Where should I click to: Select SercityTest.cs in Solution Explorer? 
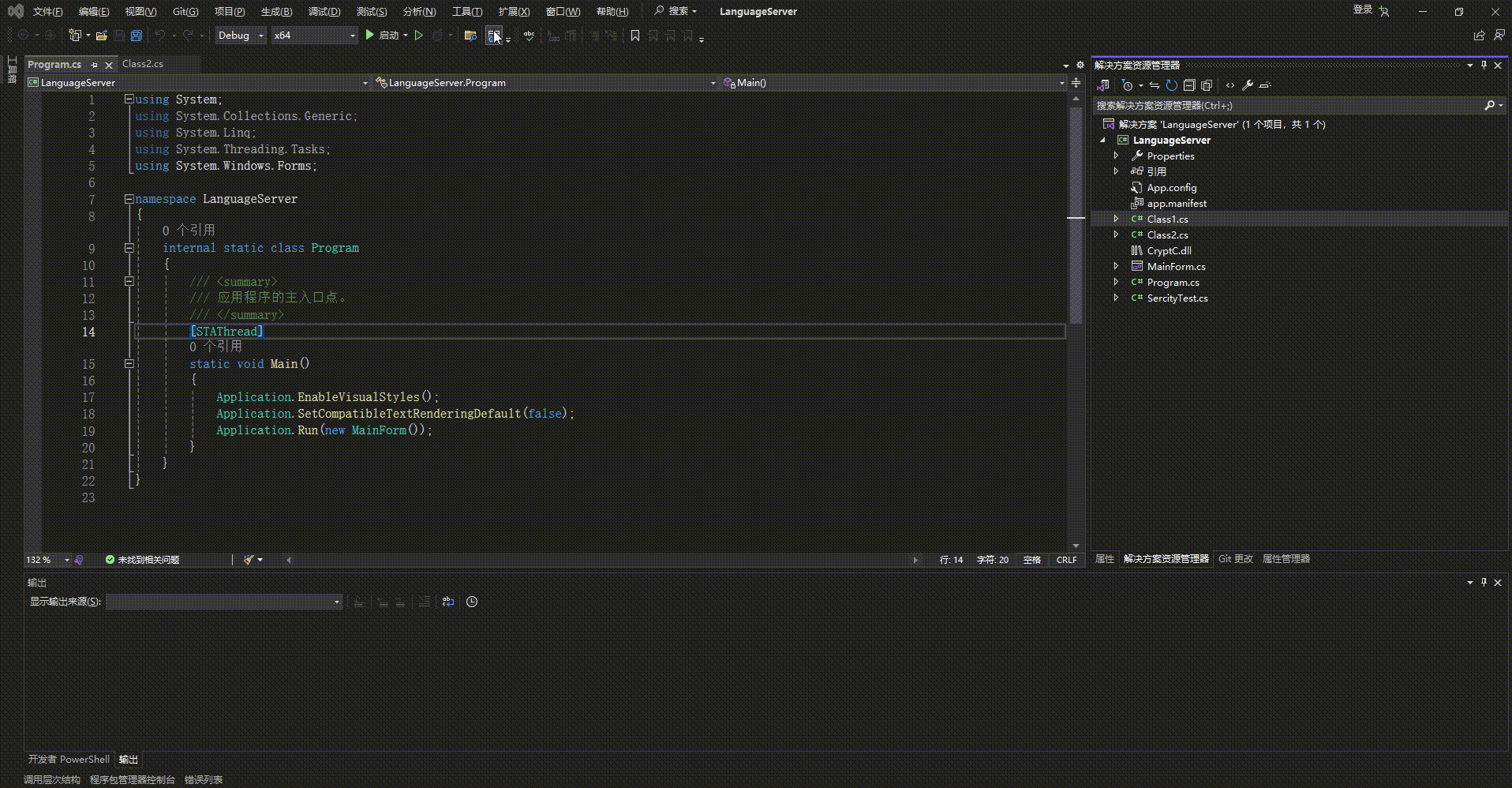[1177, 298]
